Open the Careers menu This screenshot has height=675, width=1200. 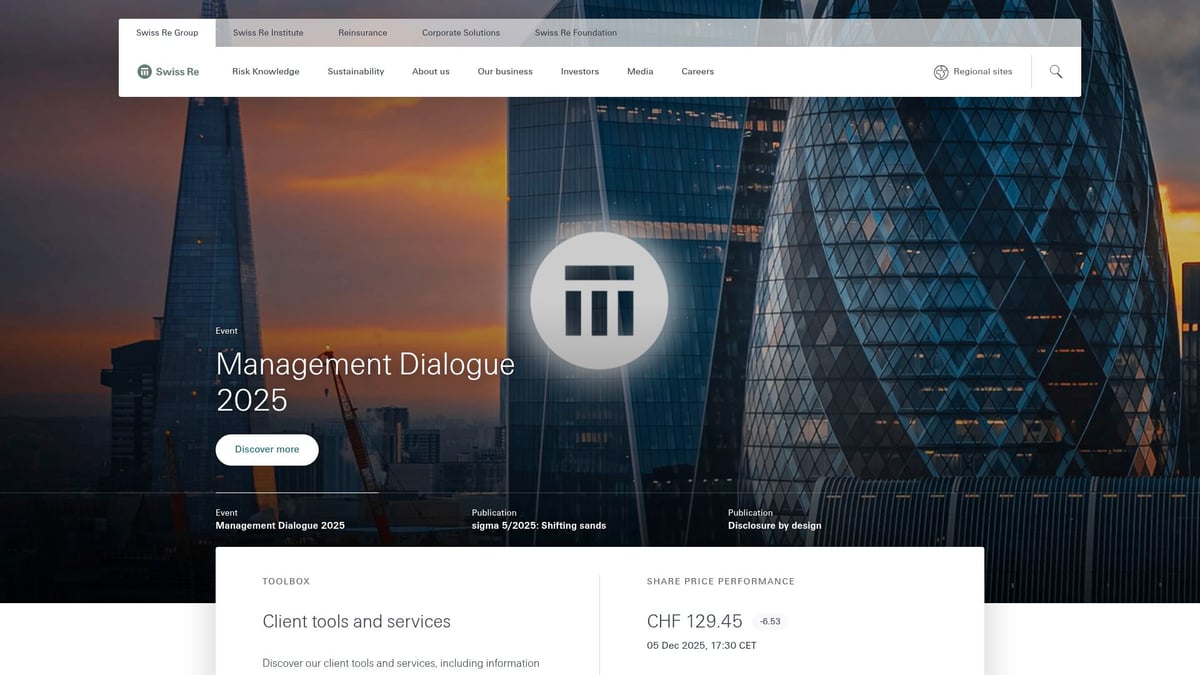pos(698,72)
